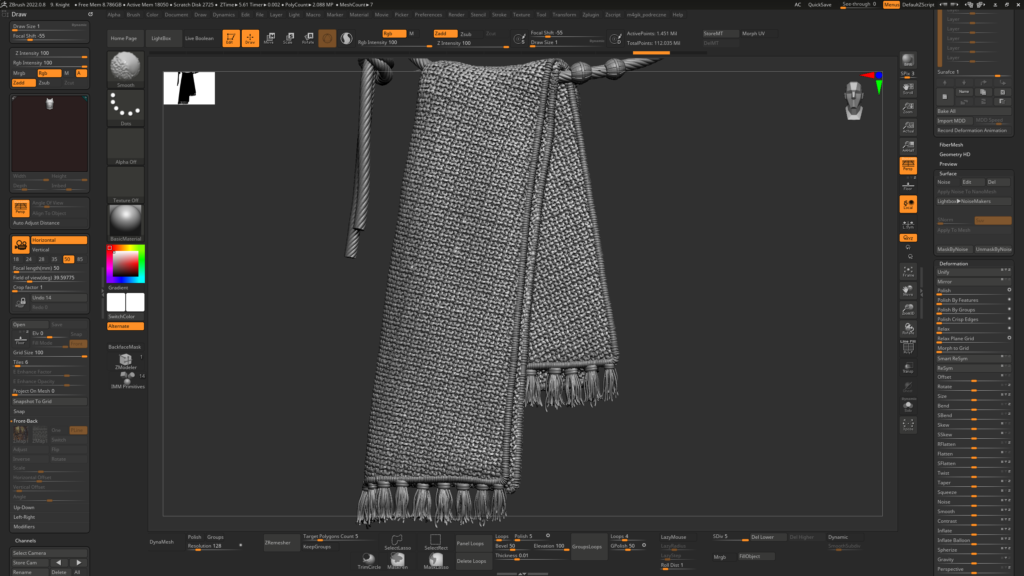Open the Dots stroke picker
Screen dimensions: 1024x576
pos(125,106)
